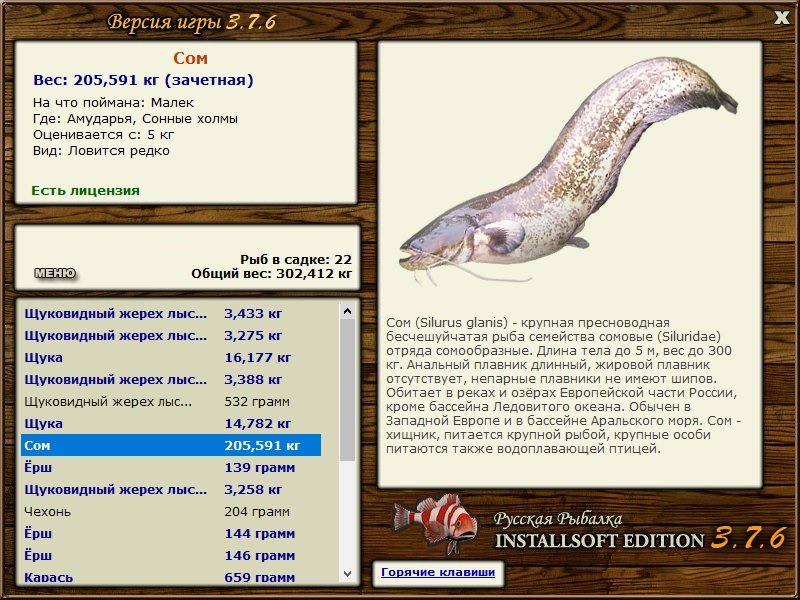Screen dimensions: 800x600
Task: Click the red striped fish logo
Action: (435, 524)
